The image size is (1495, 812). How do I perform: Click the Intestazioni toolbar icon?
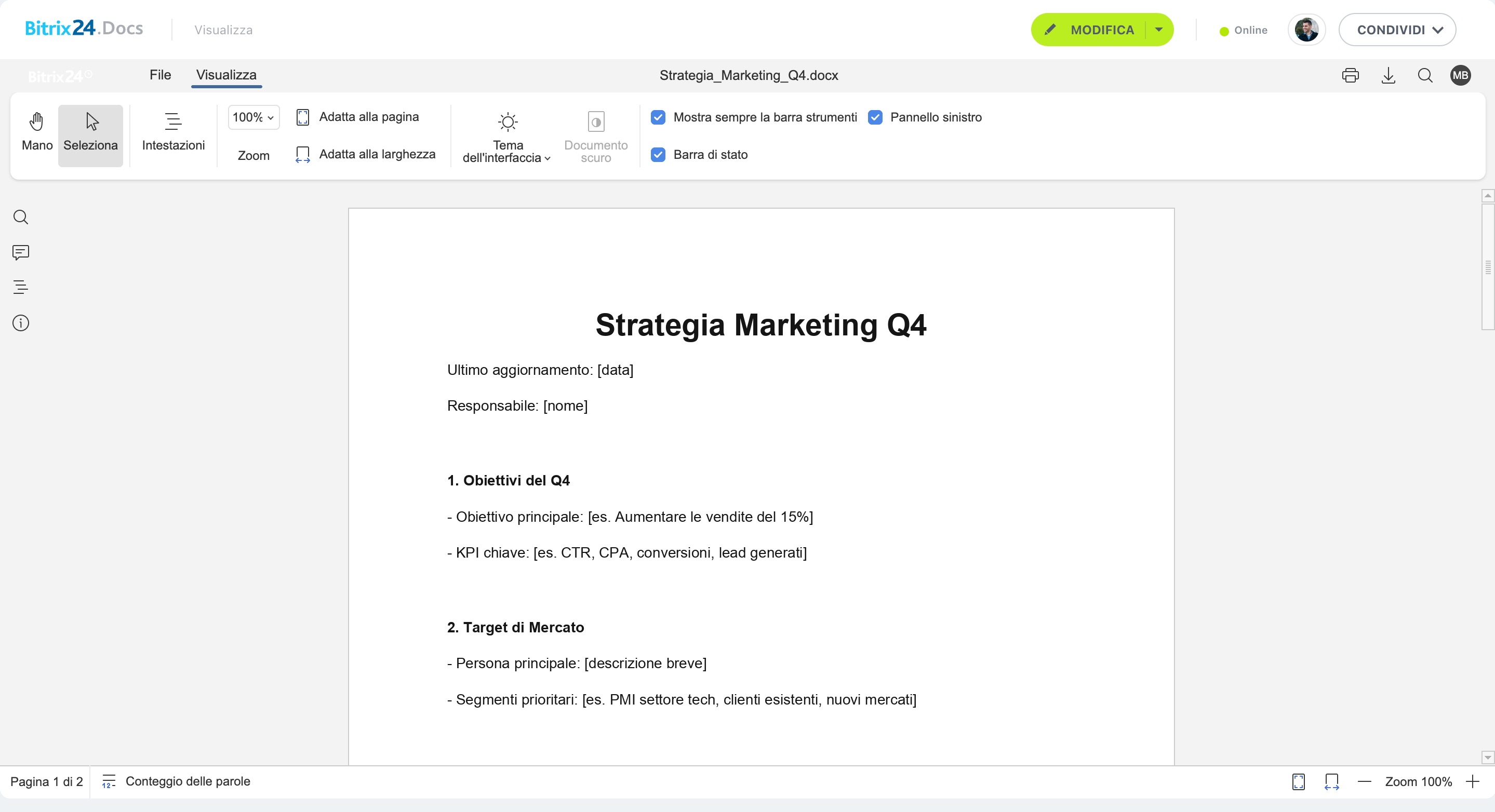pyautogui.click(x=173, y=132)
